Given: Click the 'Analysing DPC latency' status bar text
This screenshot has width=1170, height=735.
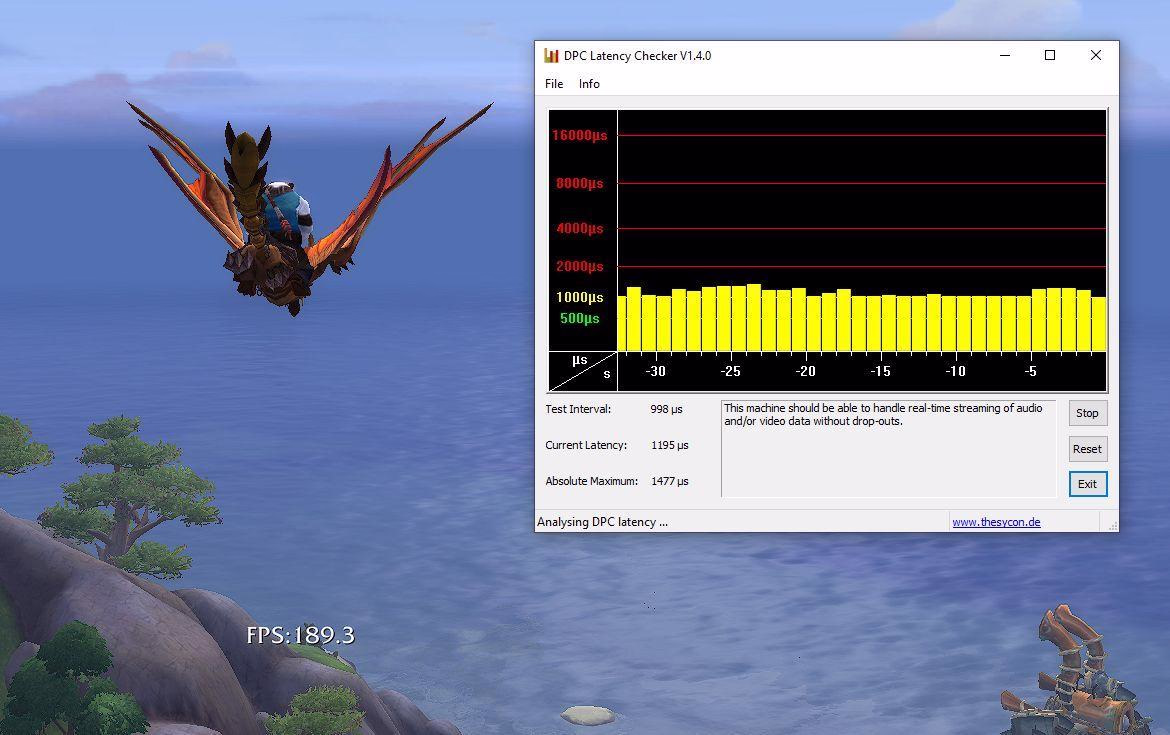Looking at the screenshot, I should (602, 522).
